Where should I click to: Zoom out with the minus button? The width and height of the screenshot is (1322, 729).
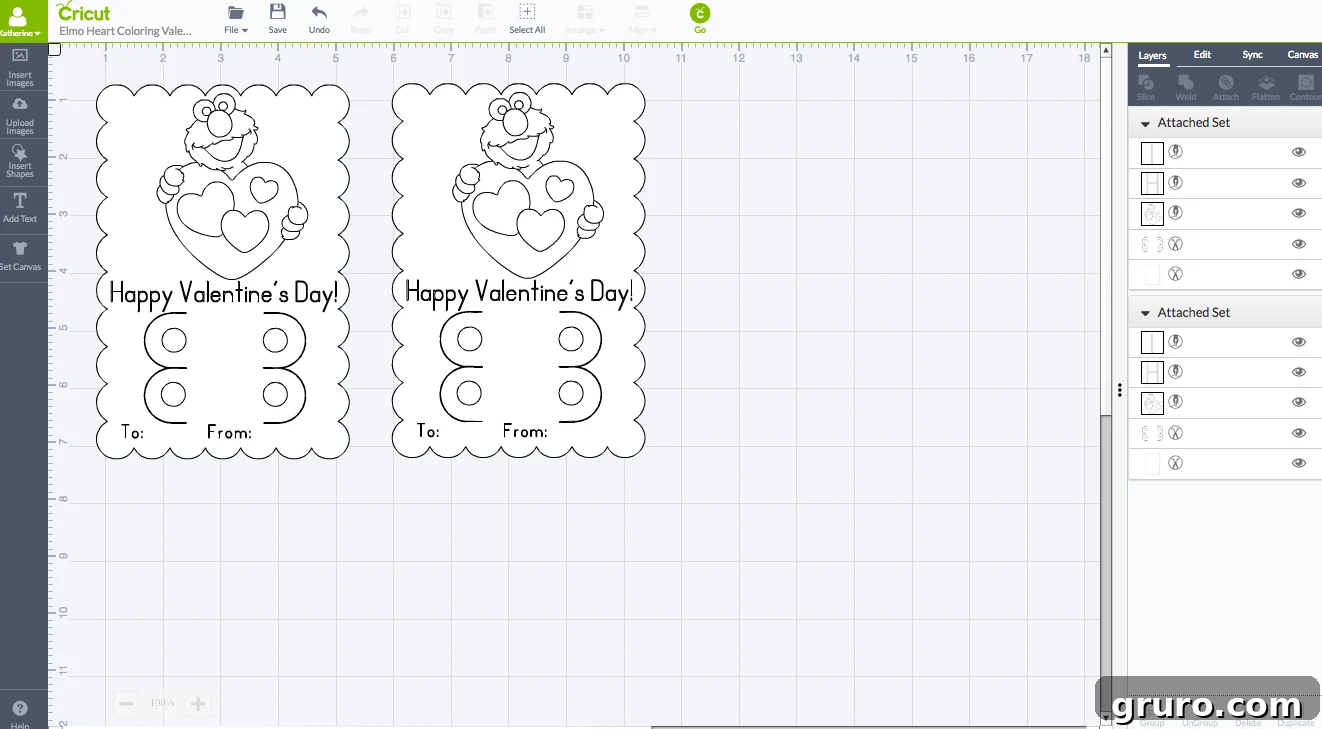126,704
